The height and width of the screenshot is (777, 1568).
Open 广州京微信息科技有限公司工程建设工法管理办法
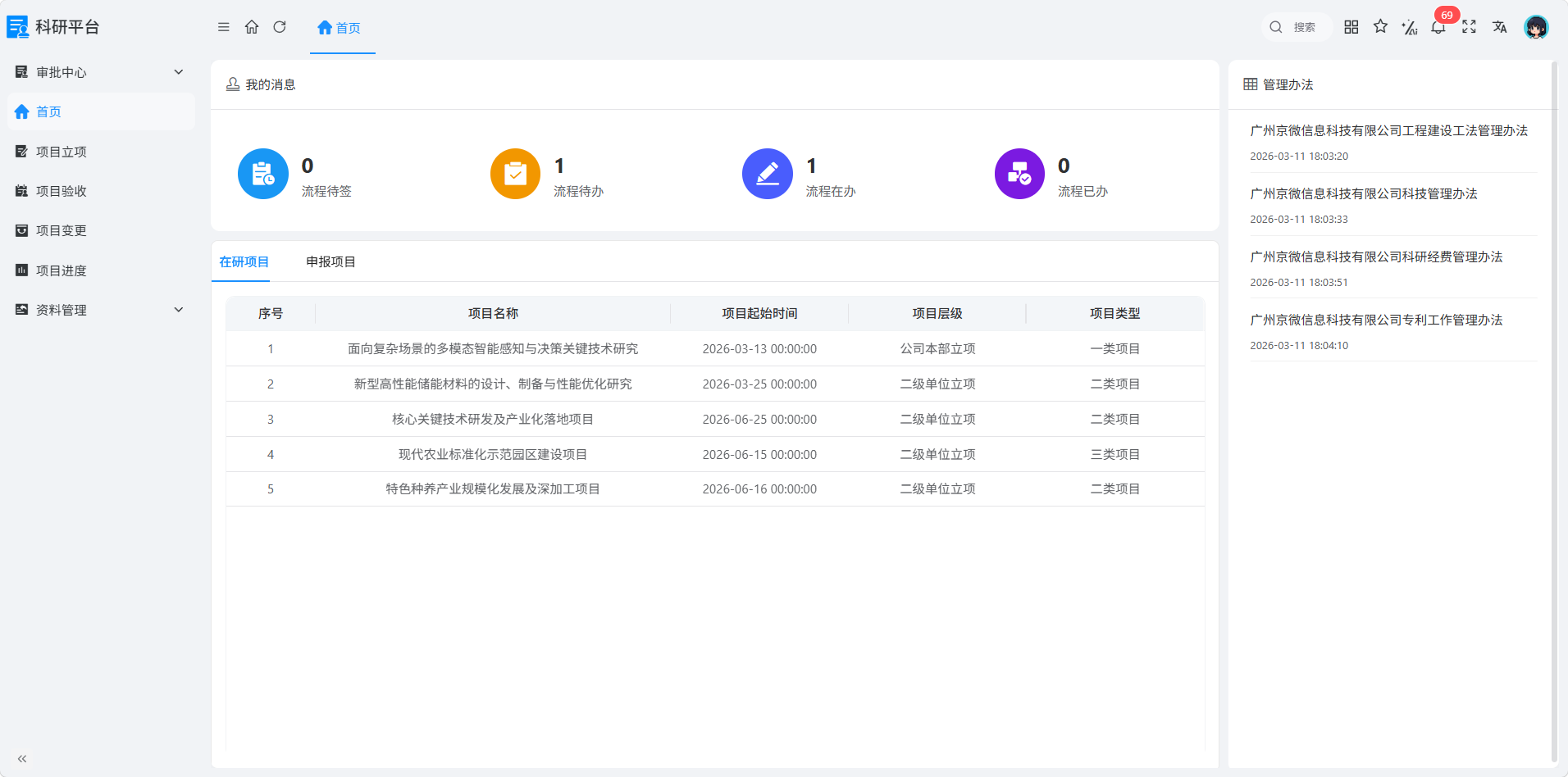click(x=1388, y=130)
